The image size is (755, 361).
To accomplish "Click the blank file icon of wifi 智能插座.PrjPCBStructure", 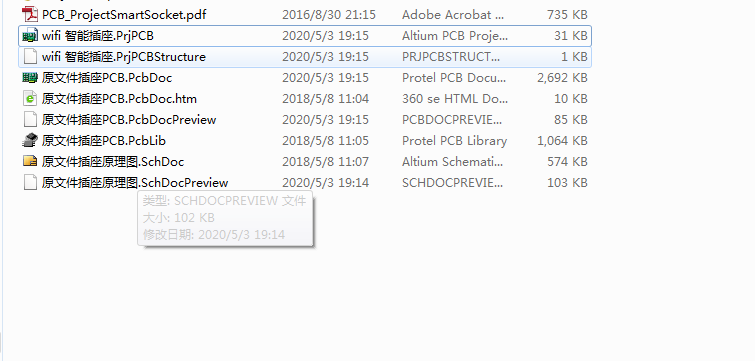I will click(x=30, y=56).
